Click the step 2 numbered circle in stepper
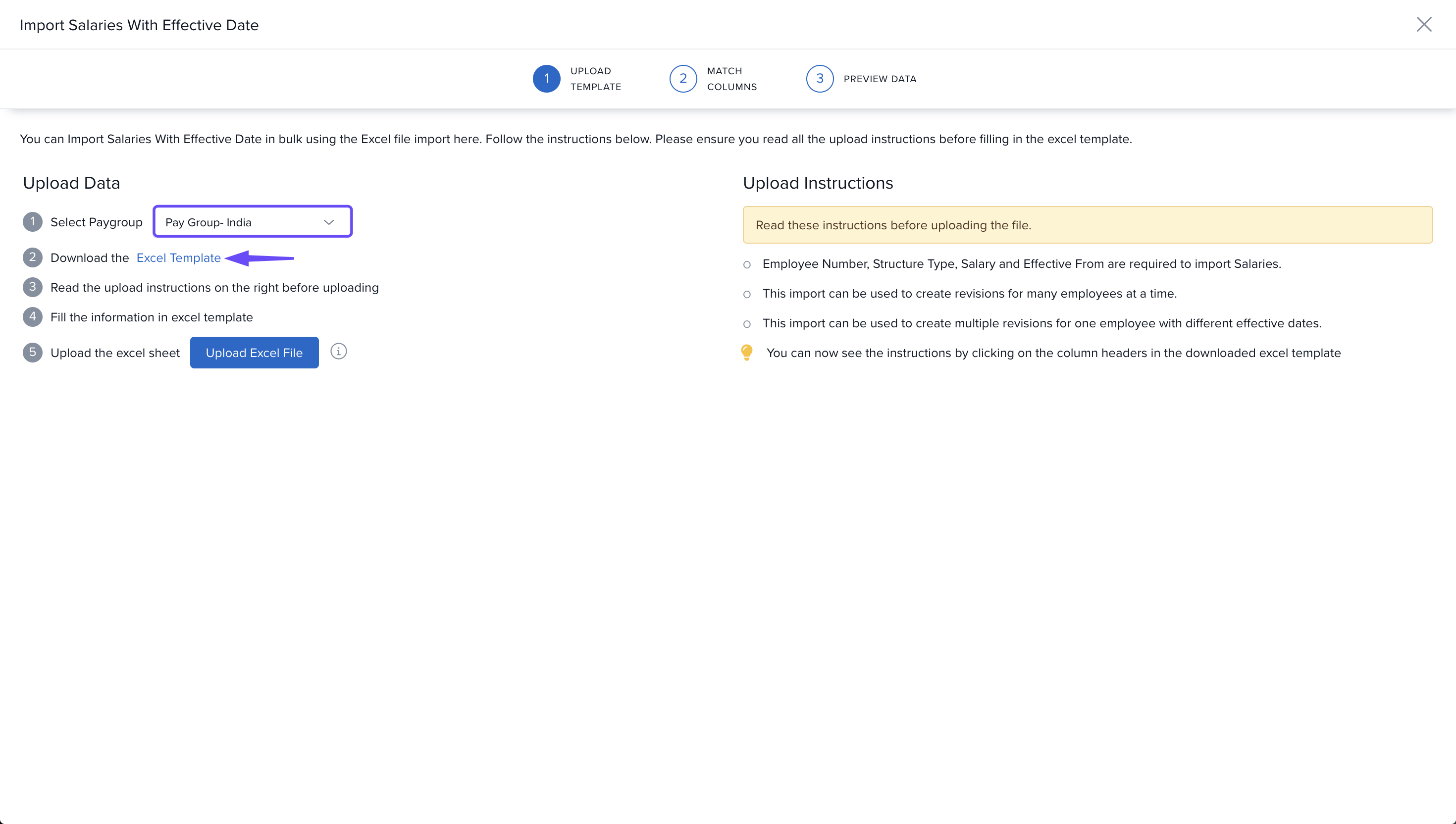The image size is (1456, 824). (x=683, y=79)
